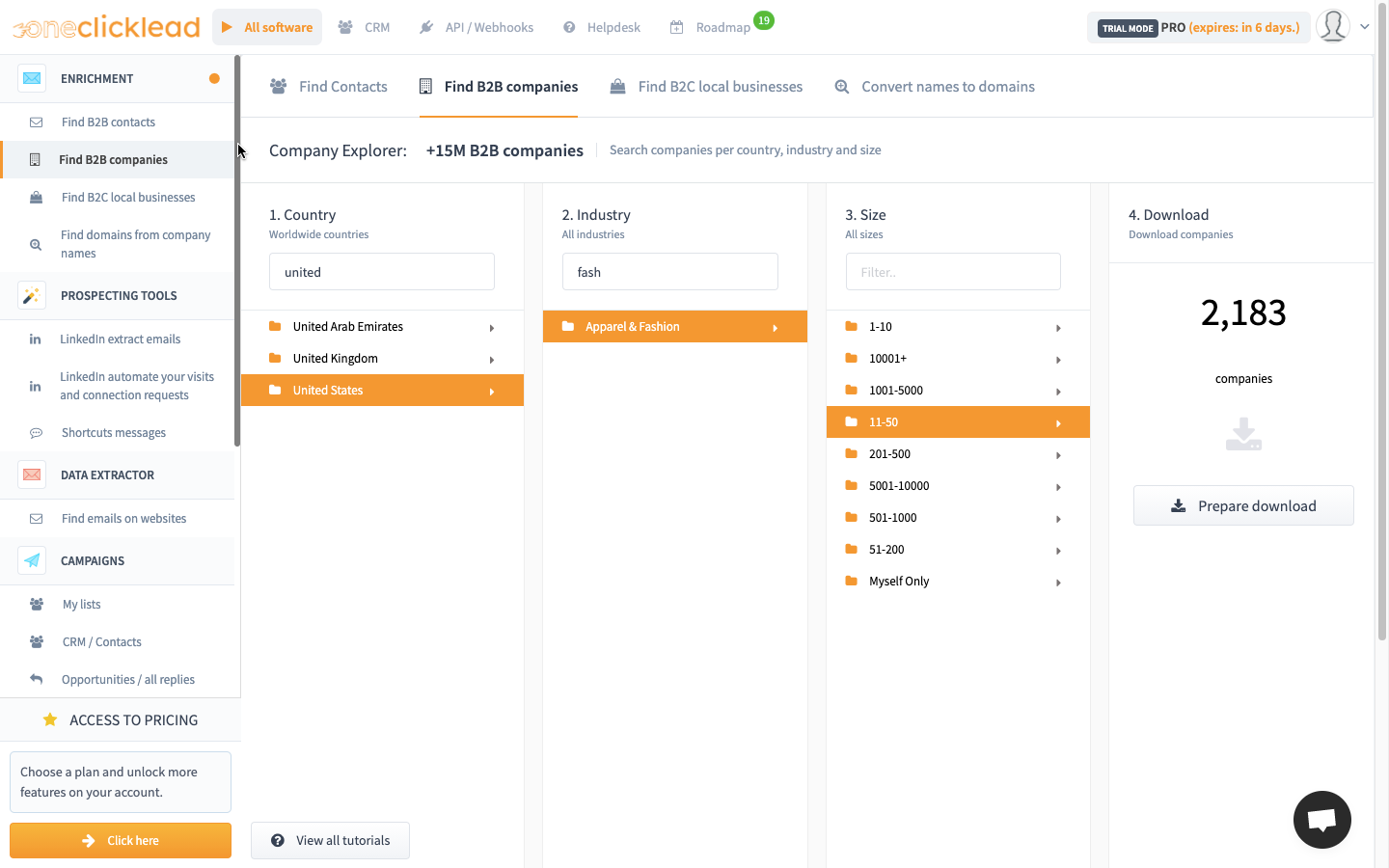The height and width of the screenshot is (868, 1389).
Task: Open Shortcuts messages
Action: click(118, 433)
